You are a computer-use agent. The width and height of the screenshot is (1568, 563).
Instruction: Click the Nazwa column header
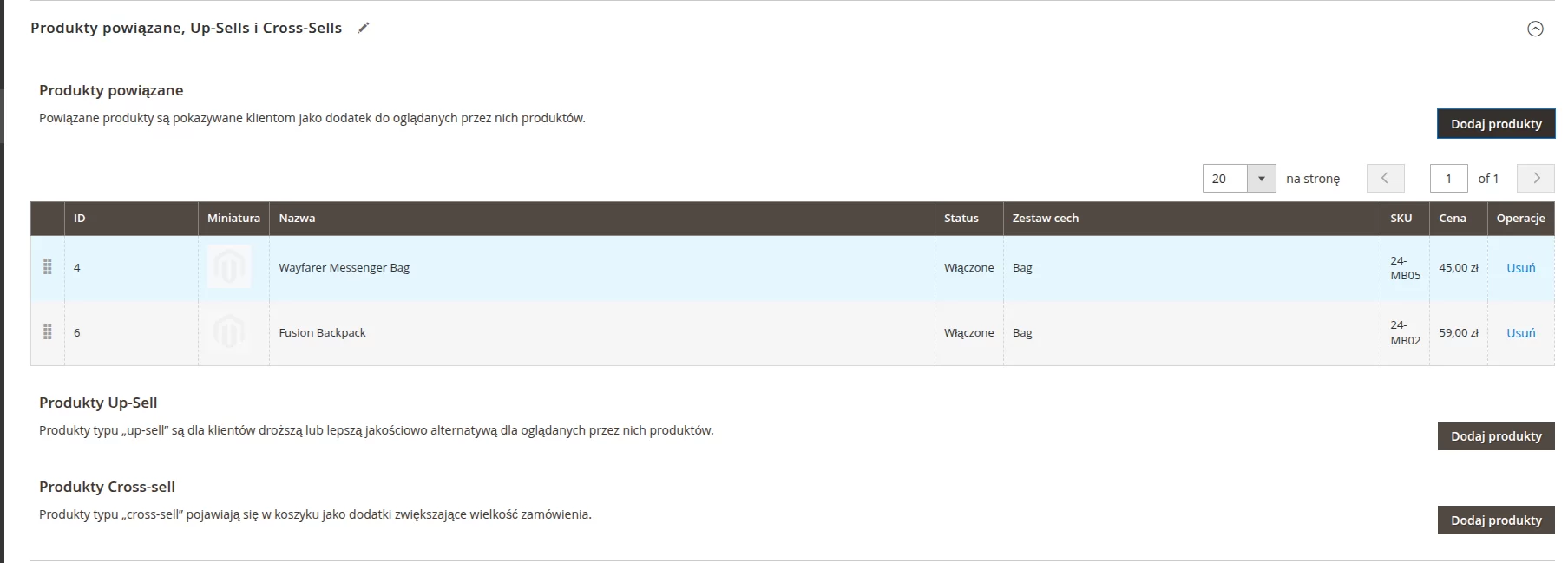[297, 219]
